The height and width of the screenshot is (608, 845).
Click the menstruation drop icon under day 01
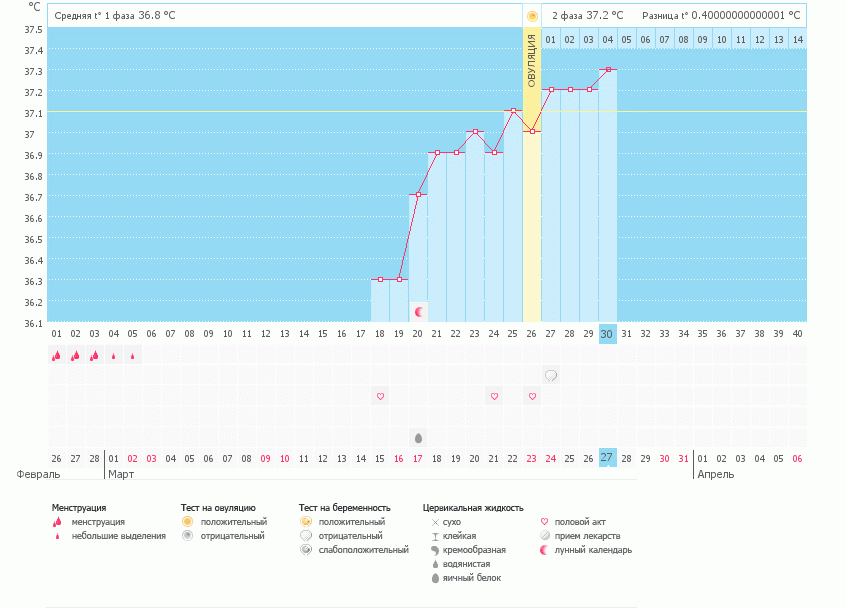pyautogui.click(x=56, y=355)
